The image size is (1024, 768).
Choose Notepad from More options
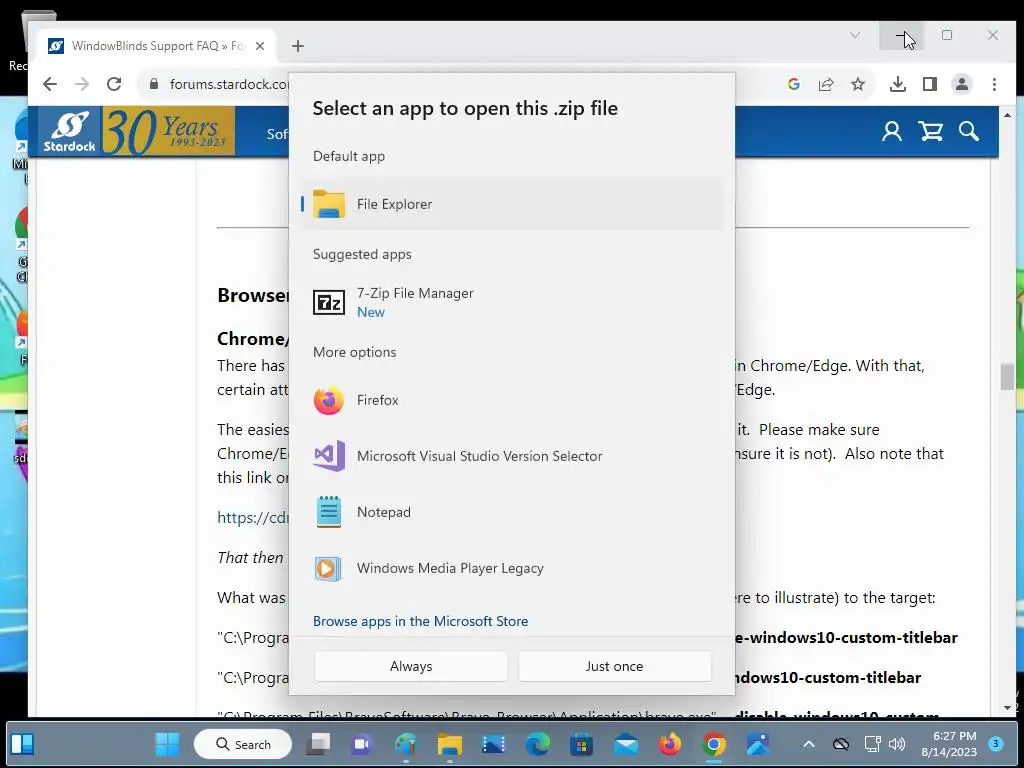coord(512,512)
